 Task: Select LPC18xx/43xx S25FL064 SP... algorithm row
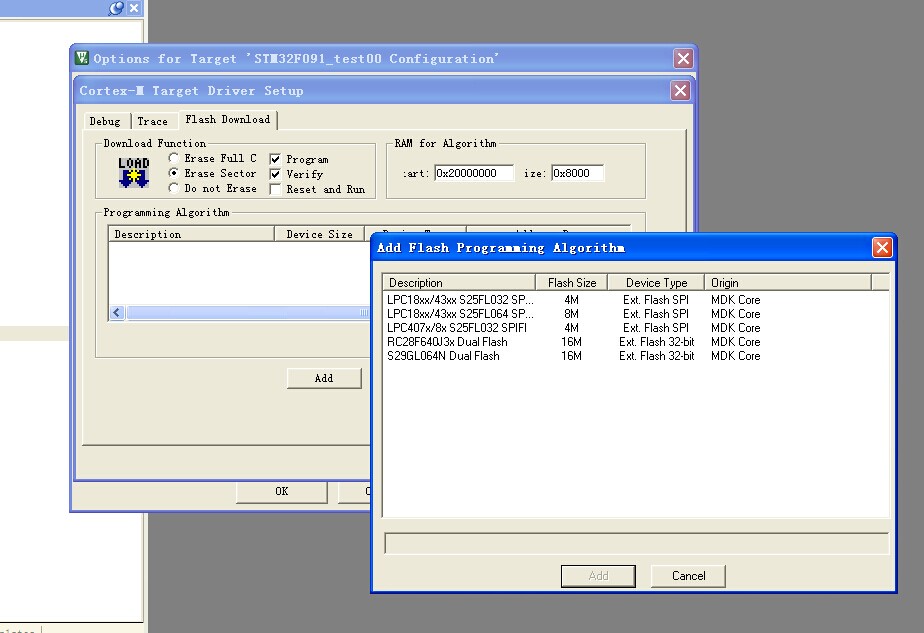pyautogui.click(x=635, y=314)
